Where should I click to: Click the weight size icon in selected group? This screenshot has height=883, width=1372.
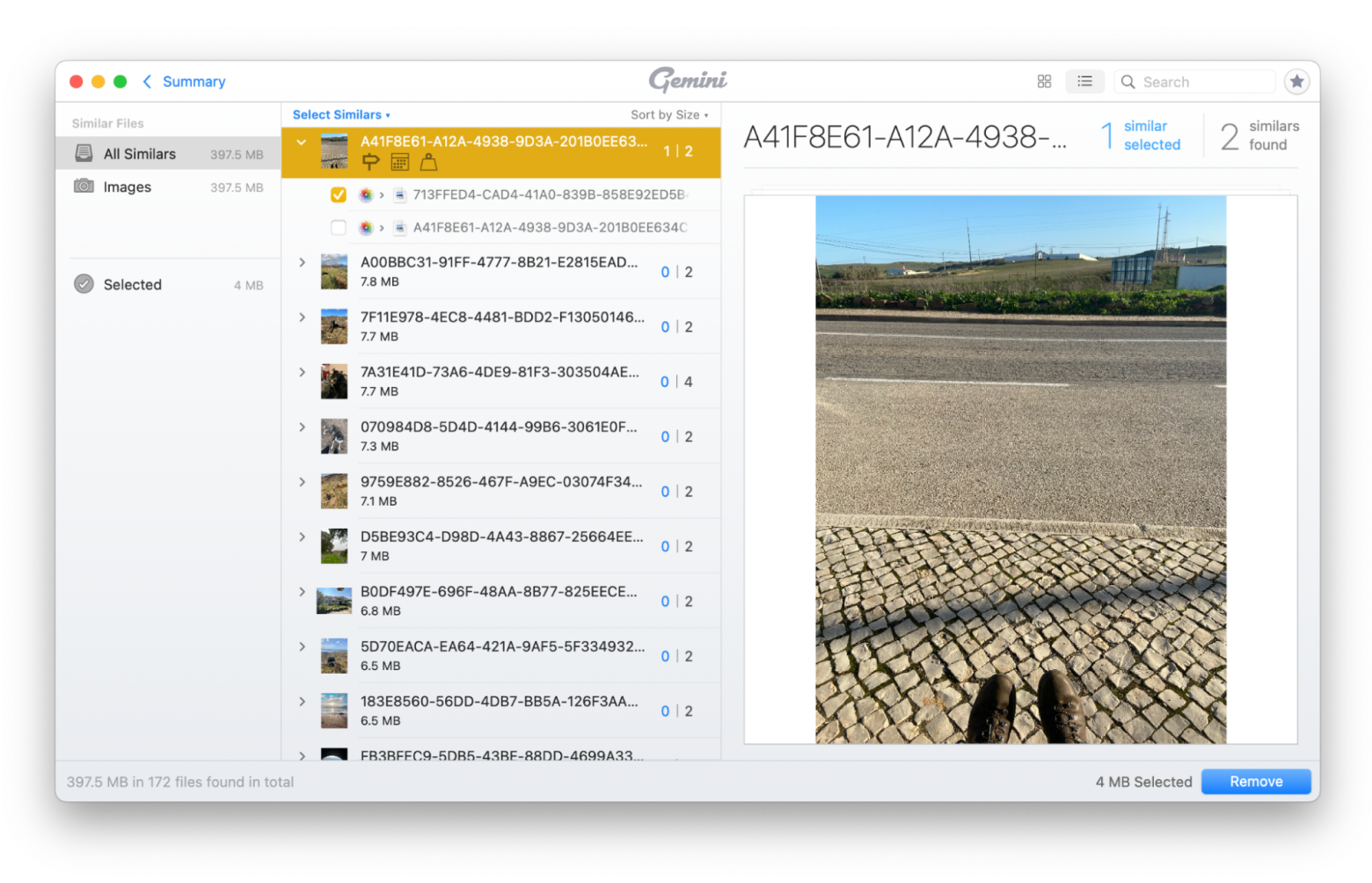pos(428,162)
